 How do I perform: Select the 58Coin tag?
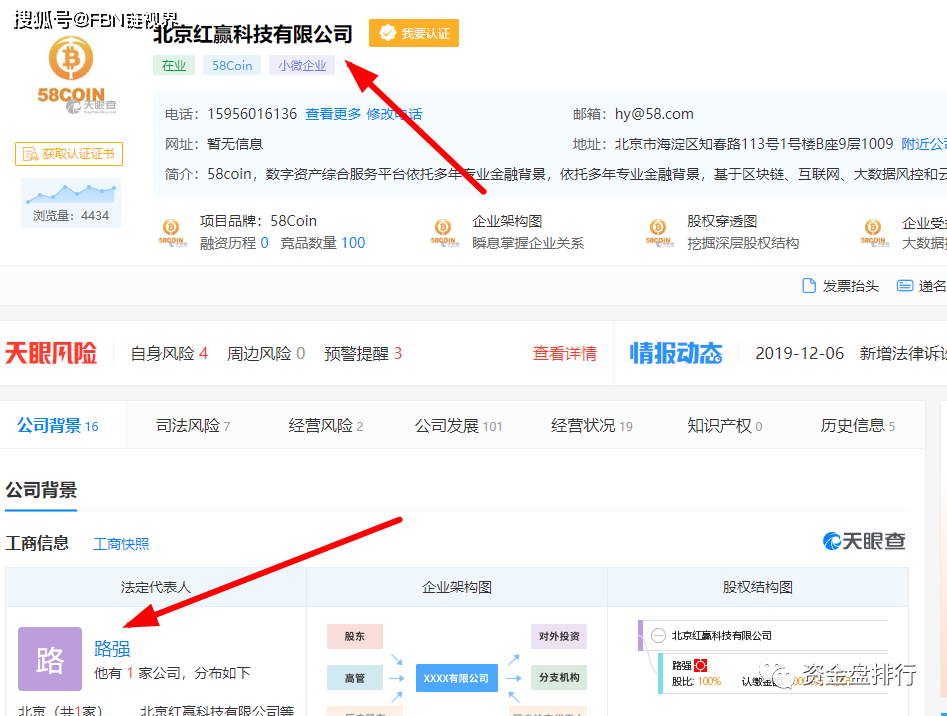click(232, 65)
